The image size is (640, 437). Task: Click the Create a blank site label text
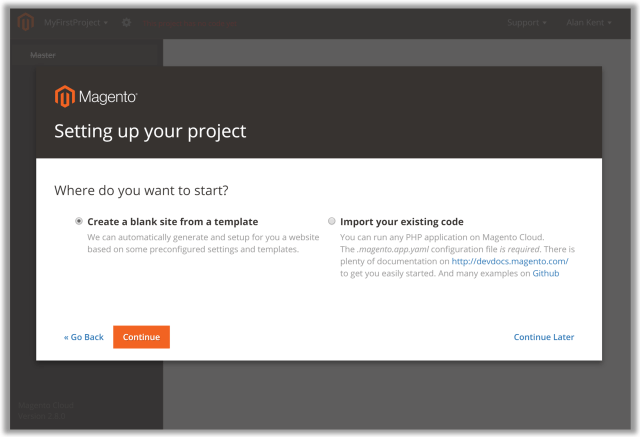point(172,221)
